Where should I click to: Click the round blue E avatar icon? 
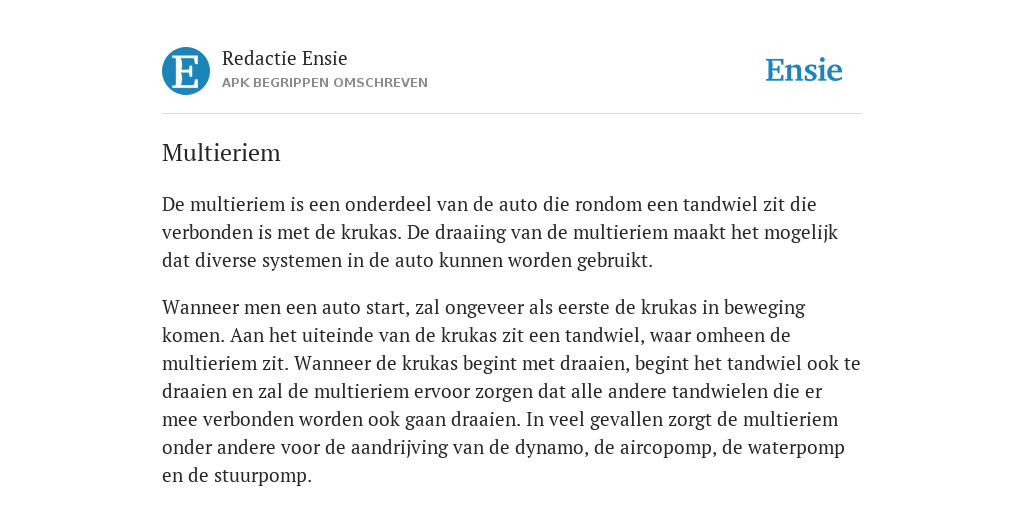[186, 71]
